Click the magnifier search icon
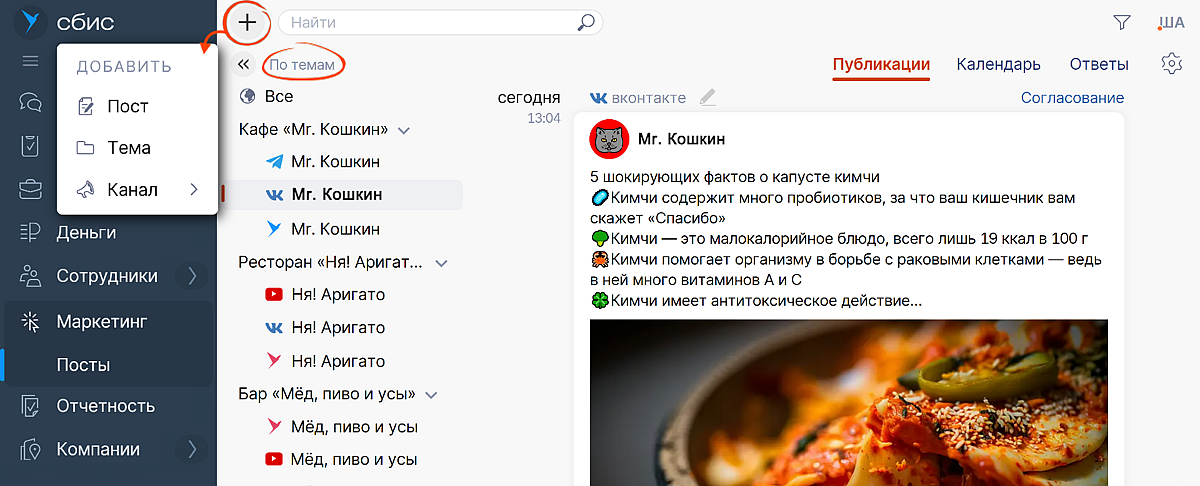This screenshot has height=486, width=1200. coord(587,22)
